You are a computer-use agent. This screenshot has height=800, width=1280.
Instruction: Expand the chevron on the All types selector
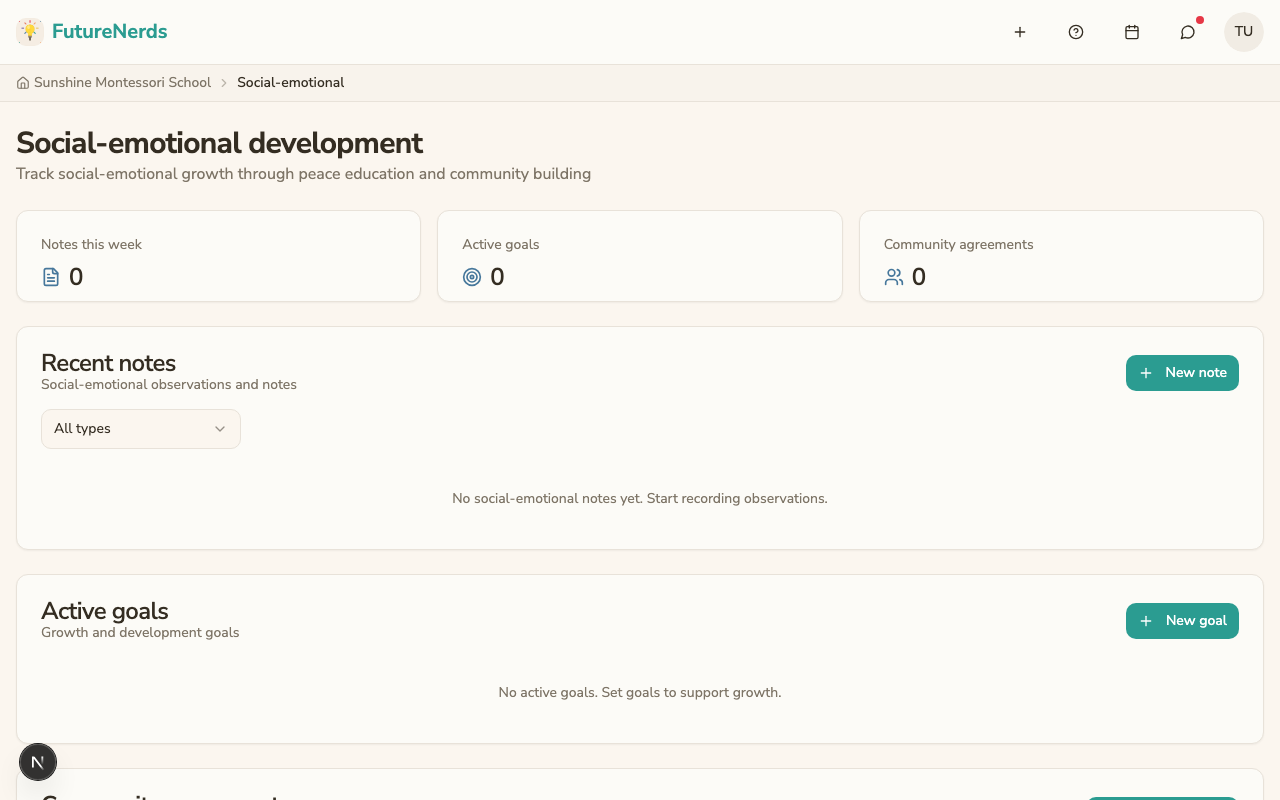[x=220, y=428]
